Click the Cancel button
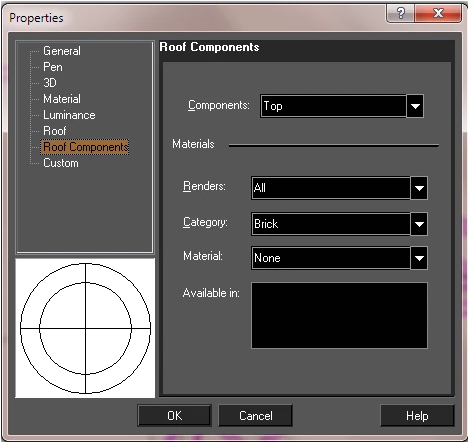 tap(256, 416)
